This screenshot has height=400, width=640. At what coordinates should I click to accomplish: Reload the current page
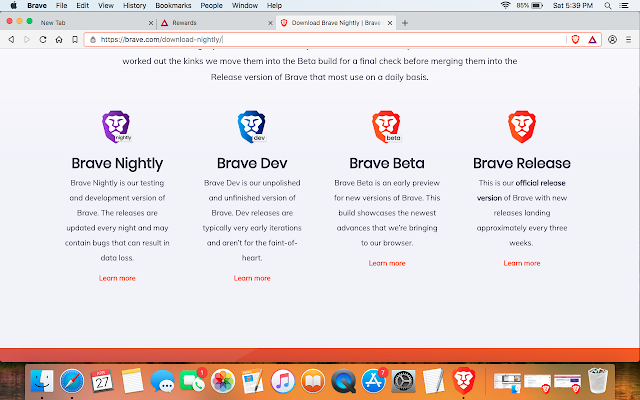pyautogui.click(x=43, y=40)
